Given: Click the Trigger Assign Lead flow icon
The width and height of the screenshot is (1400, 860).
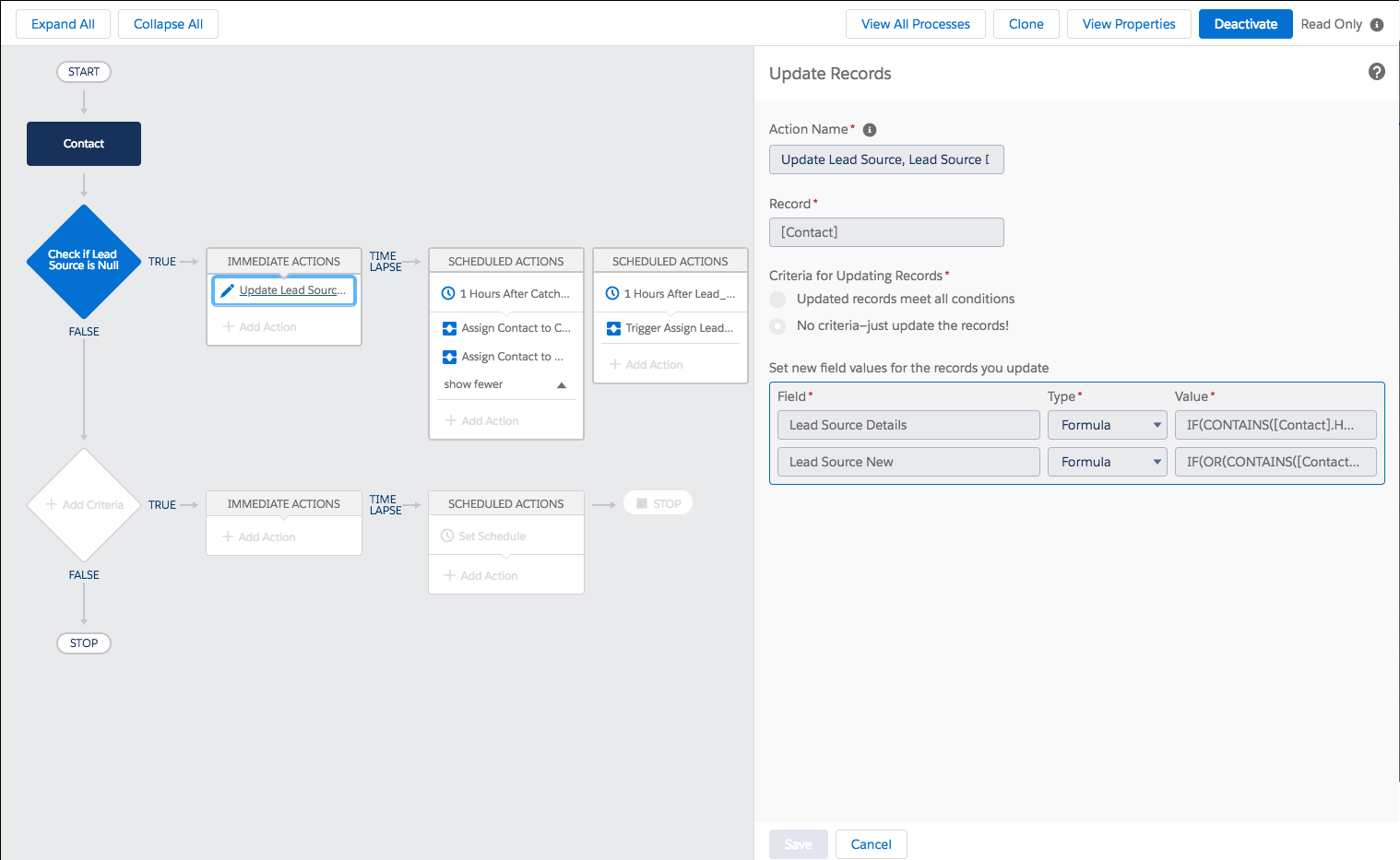Looking at the screenshot, I should tap(613, 328).
